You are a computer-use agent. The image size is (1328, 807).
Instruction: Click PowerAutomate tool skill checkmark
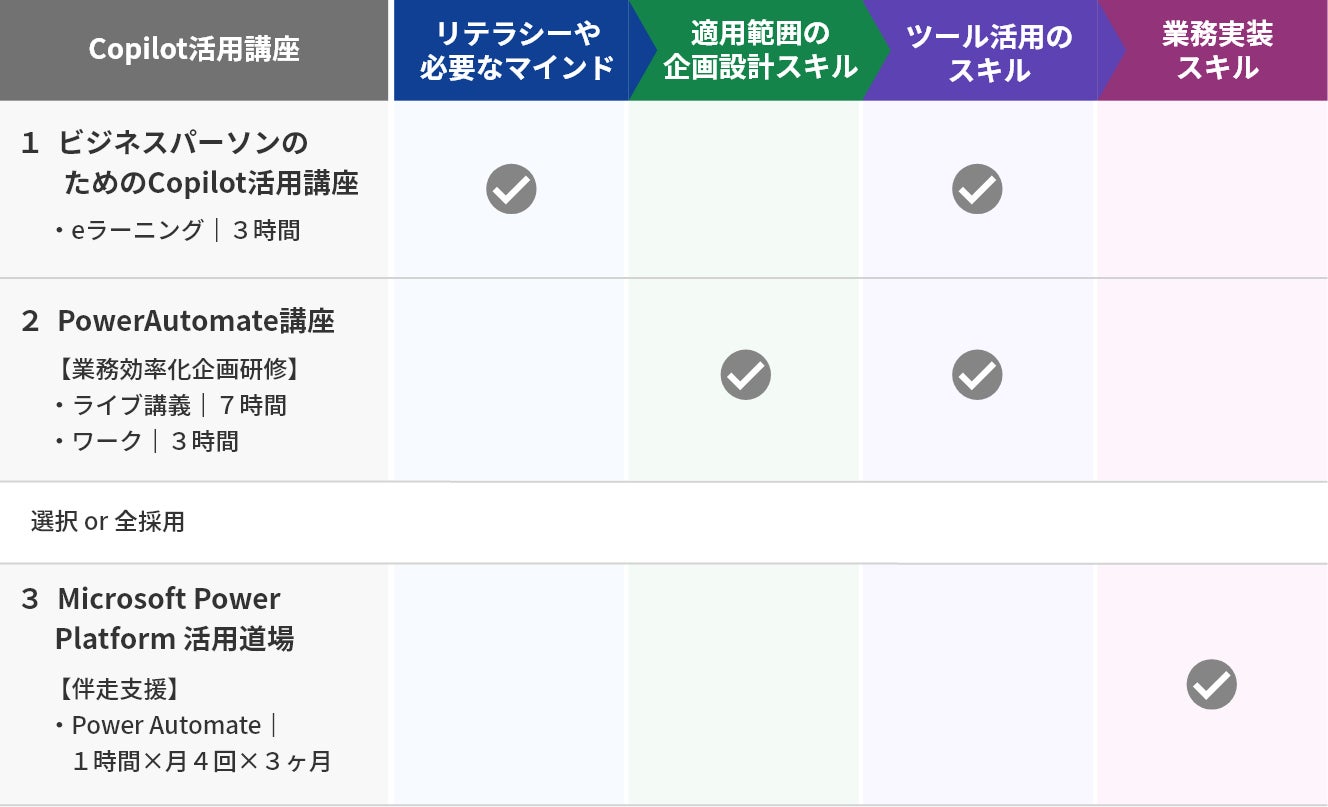click(977, 375)
